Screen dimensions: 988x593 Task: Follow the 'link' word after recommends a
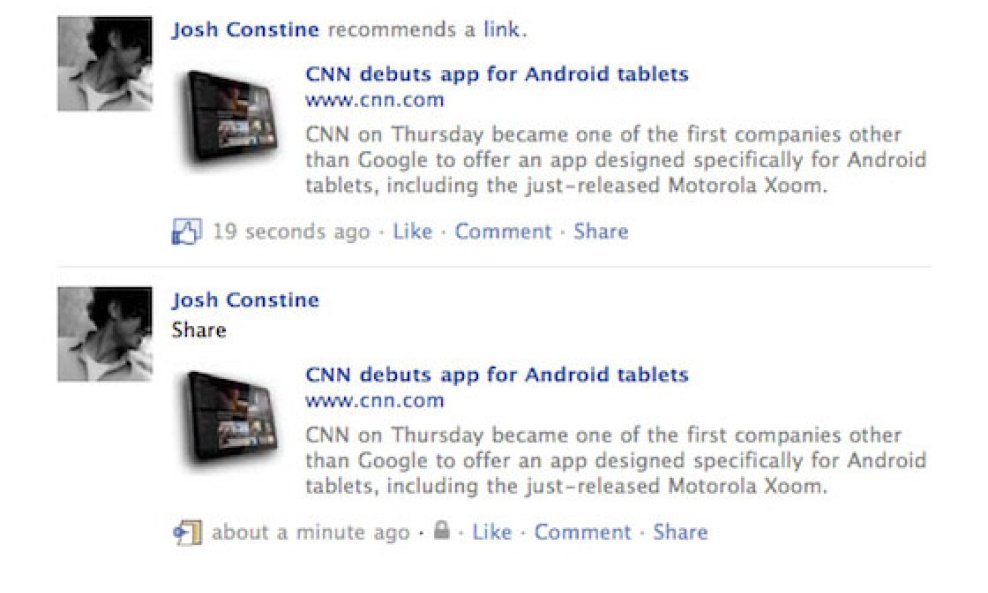502,30
